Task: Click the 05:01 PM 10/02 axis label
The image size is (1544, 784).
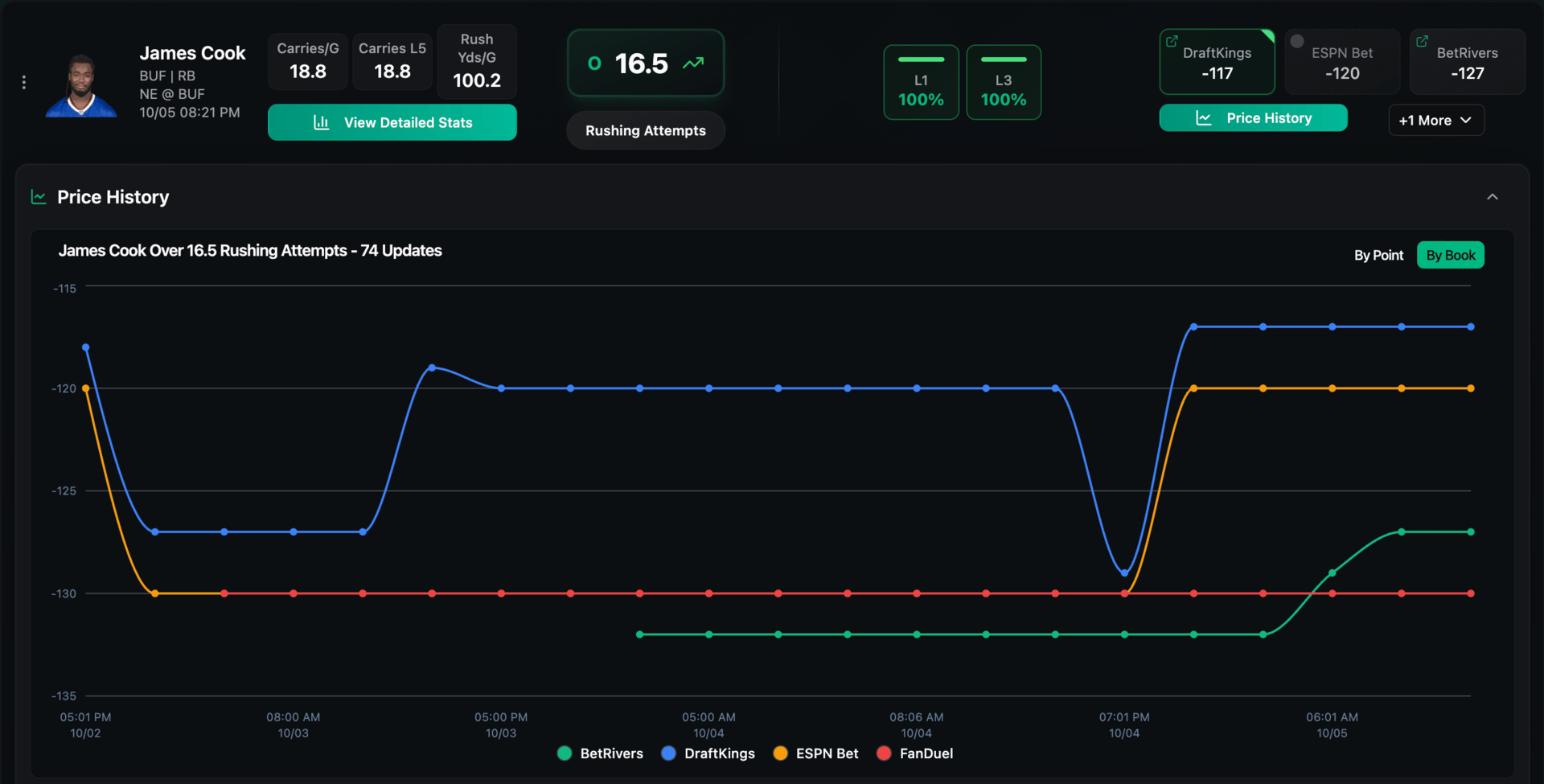Action: pyautogui.click(x=85, y=724)
